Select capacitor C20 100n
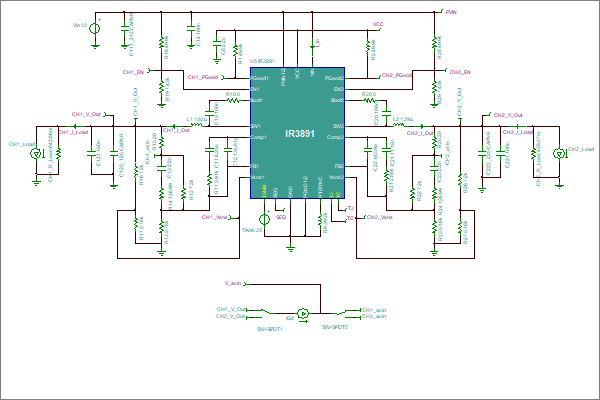 [386, 113]
